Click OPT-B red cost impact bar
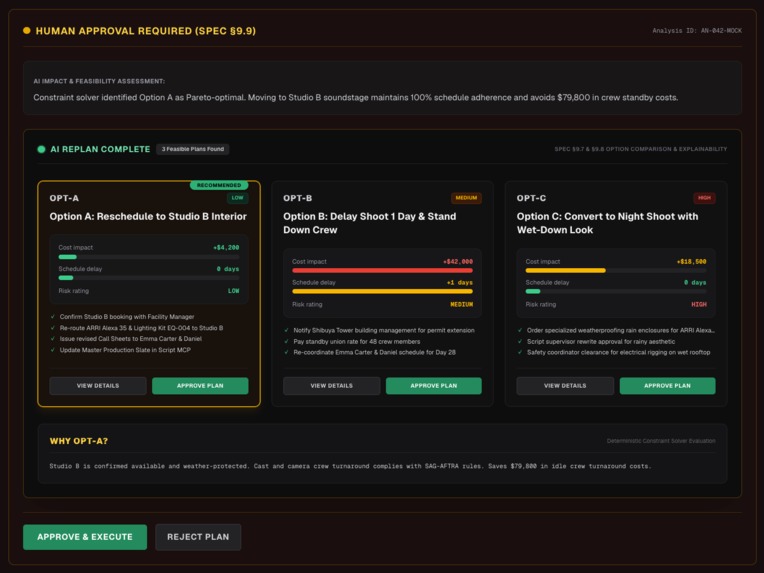The width and height of the screenshot is (764, 573). (382, 270)
